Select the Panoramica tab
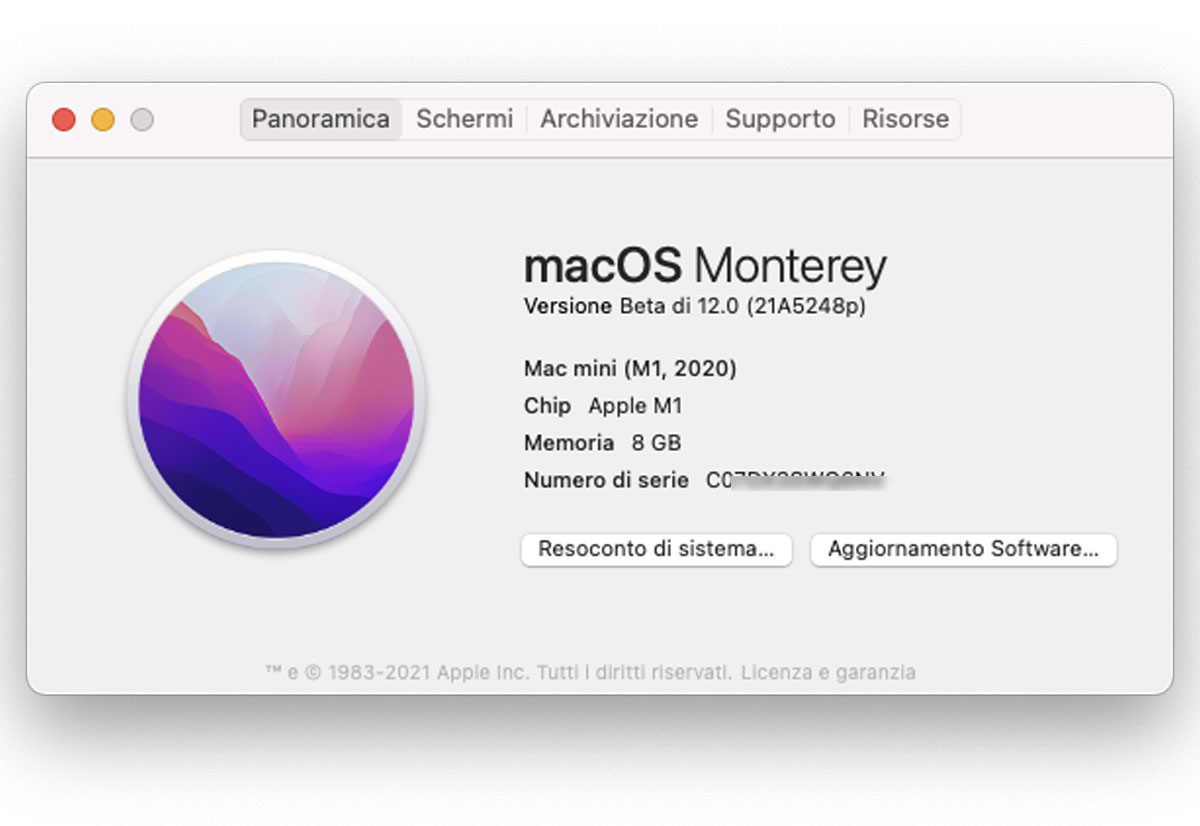The image size is (1200, 826). pyautogui.click(x=321, y=119)
